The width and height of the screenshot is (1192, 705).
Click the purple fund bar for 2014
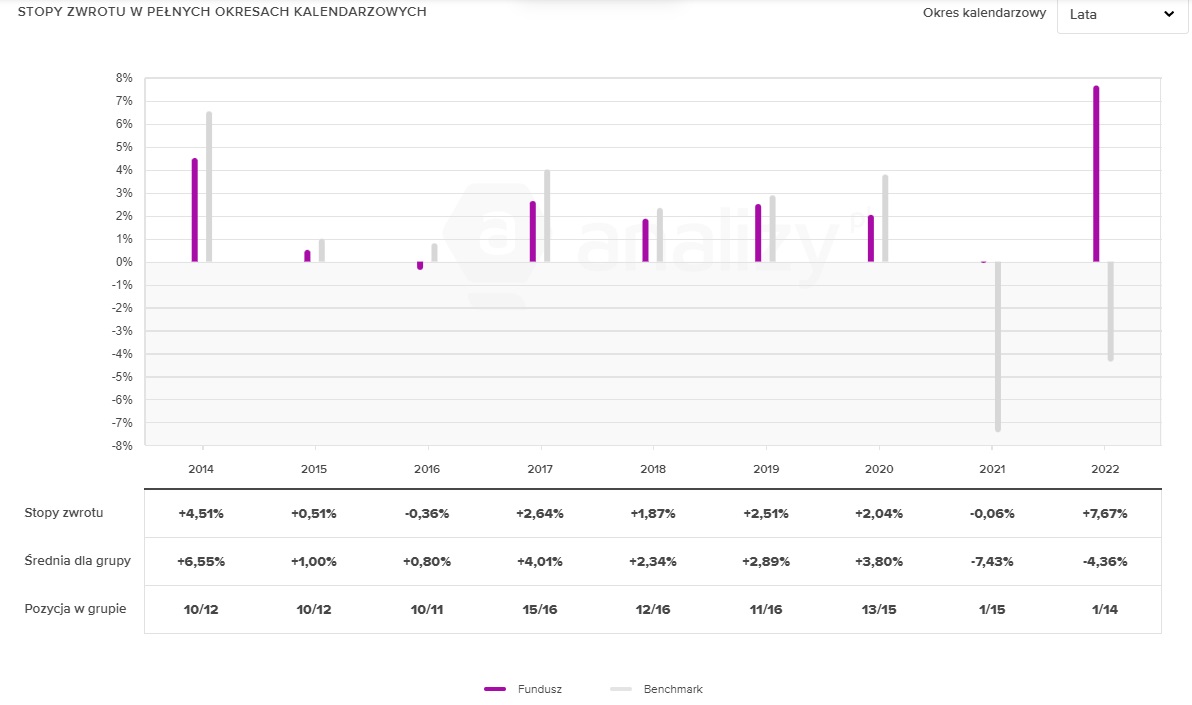point(195,210)
